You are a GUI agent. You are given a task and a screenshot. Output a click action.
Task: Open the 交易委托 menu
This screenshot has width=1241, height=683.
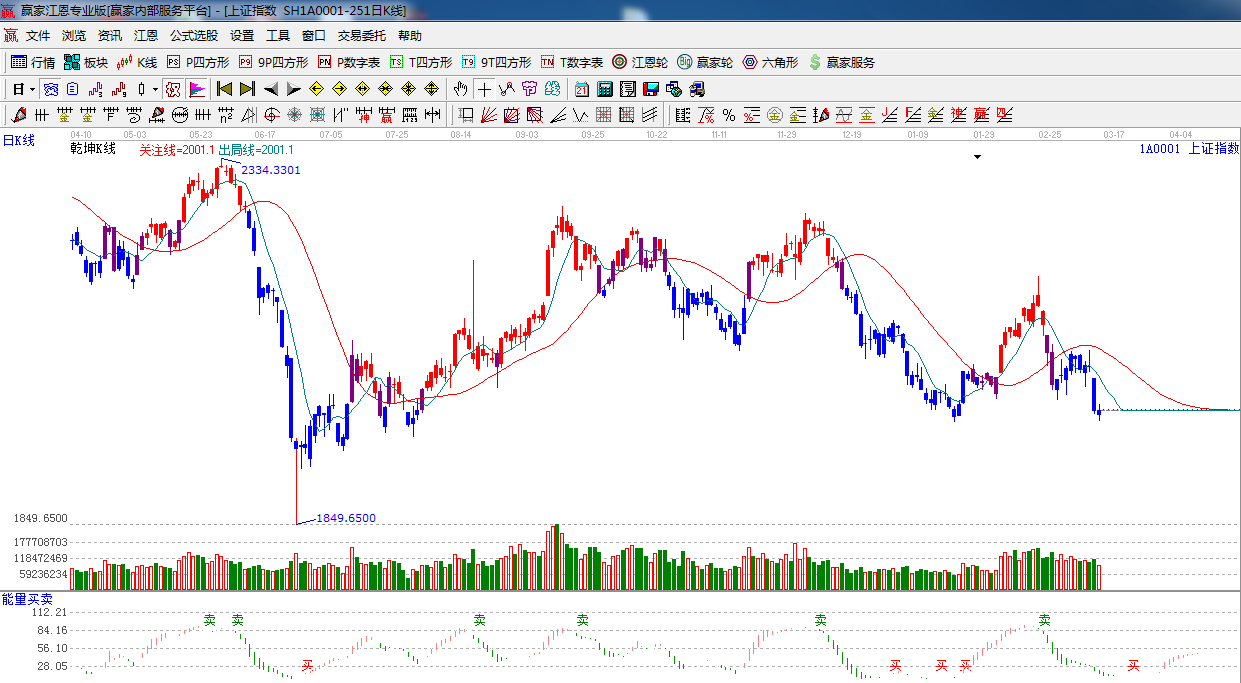tap(361, 36)
